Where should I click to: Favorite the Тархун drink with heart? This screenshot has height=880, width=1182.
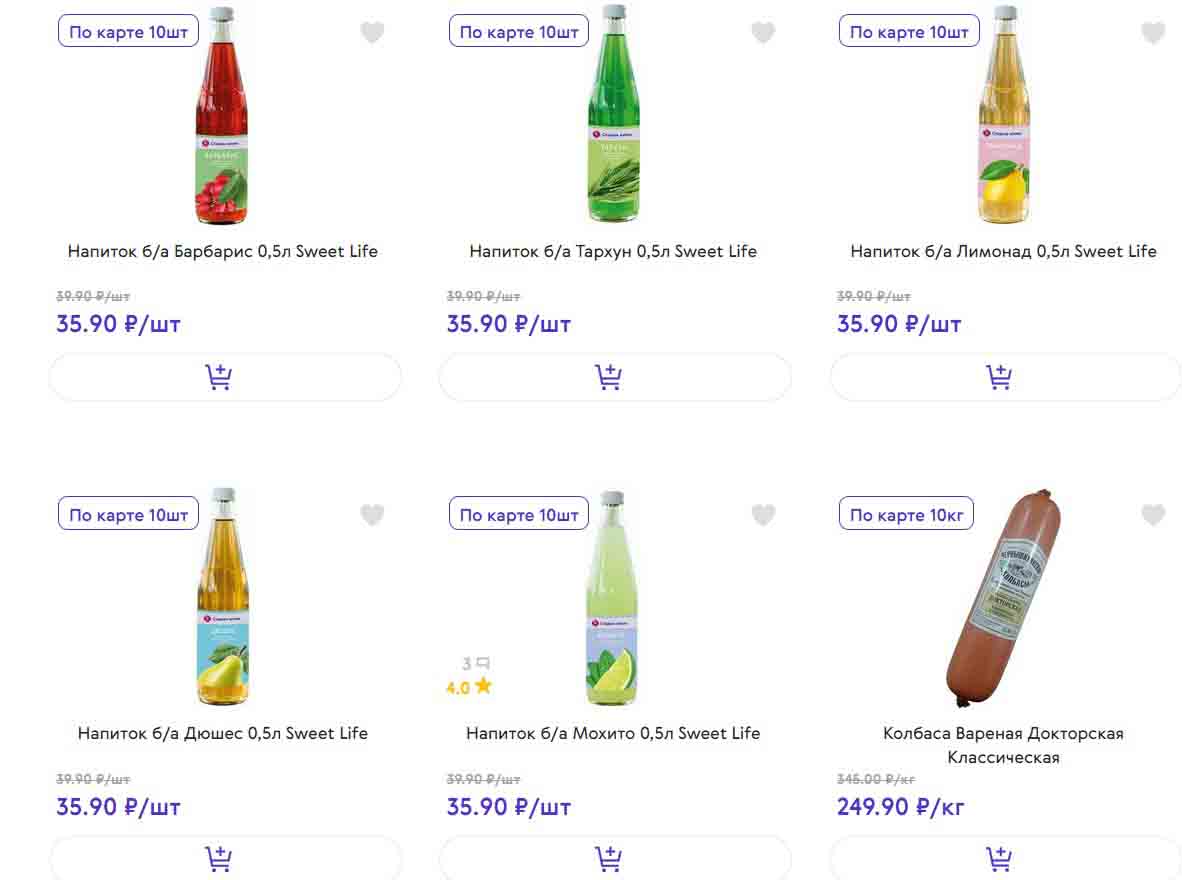click(763, 33)
